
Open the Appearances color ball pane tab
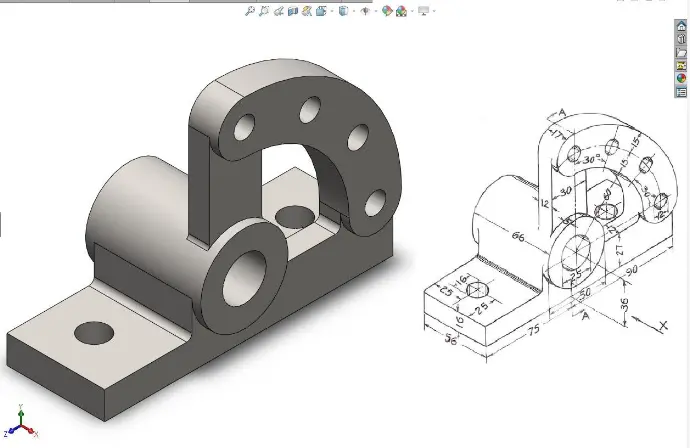[x=681, y=79]
